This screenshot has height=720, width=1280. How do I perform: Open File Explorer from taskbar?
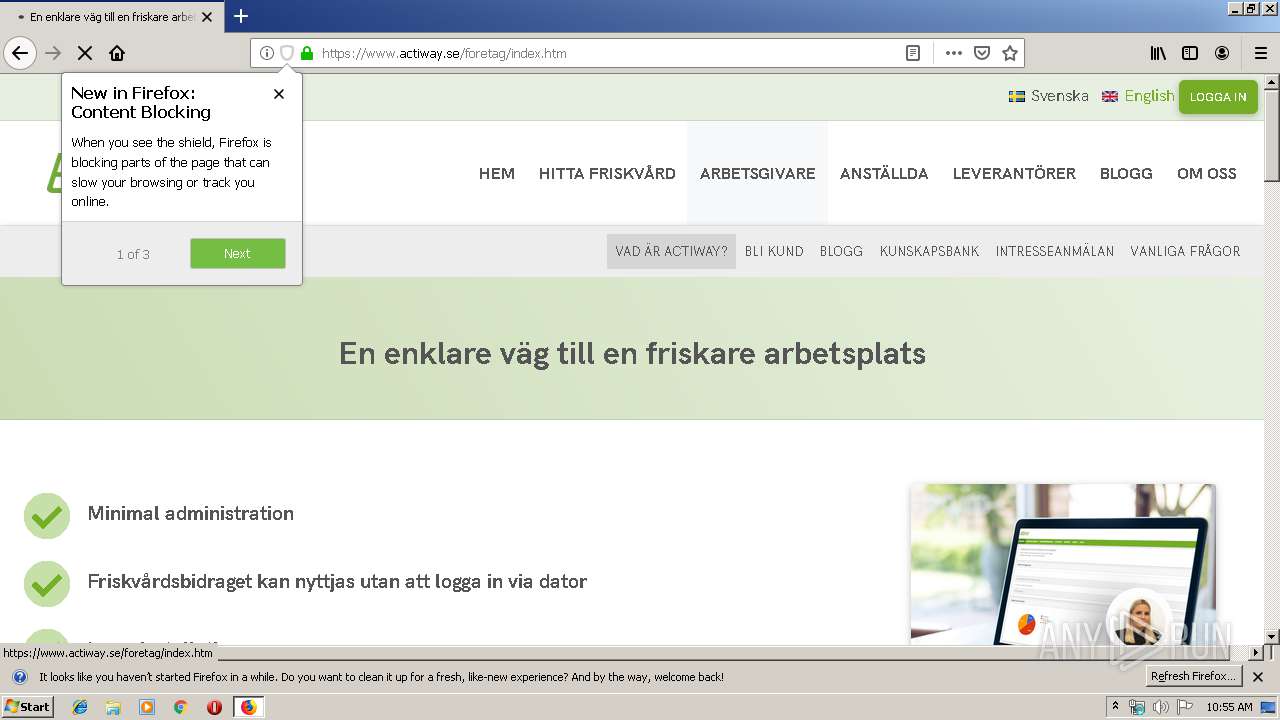[113, 707]
